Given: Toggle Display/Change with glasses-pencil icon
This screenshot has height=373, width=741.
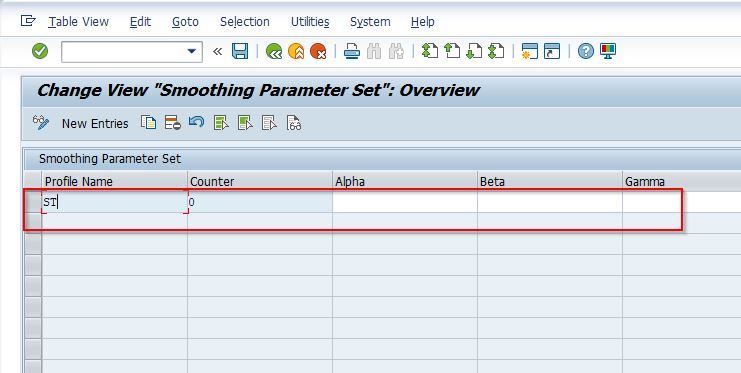Looking at the screenshot, I should [41, 123].
